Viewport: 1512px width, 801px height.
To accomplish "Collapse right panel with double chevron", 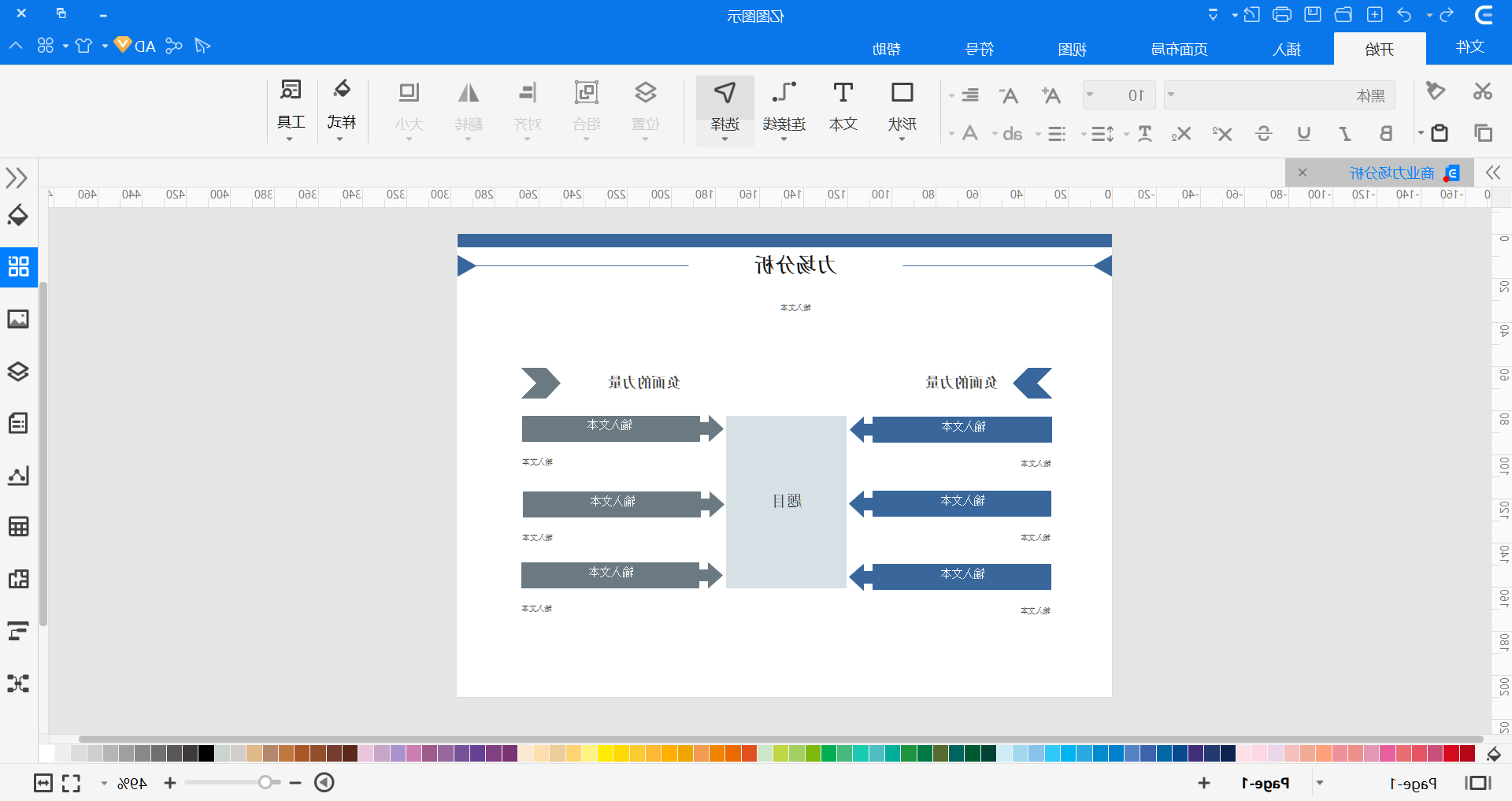I will coord(1493,172).
